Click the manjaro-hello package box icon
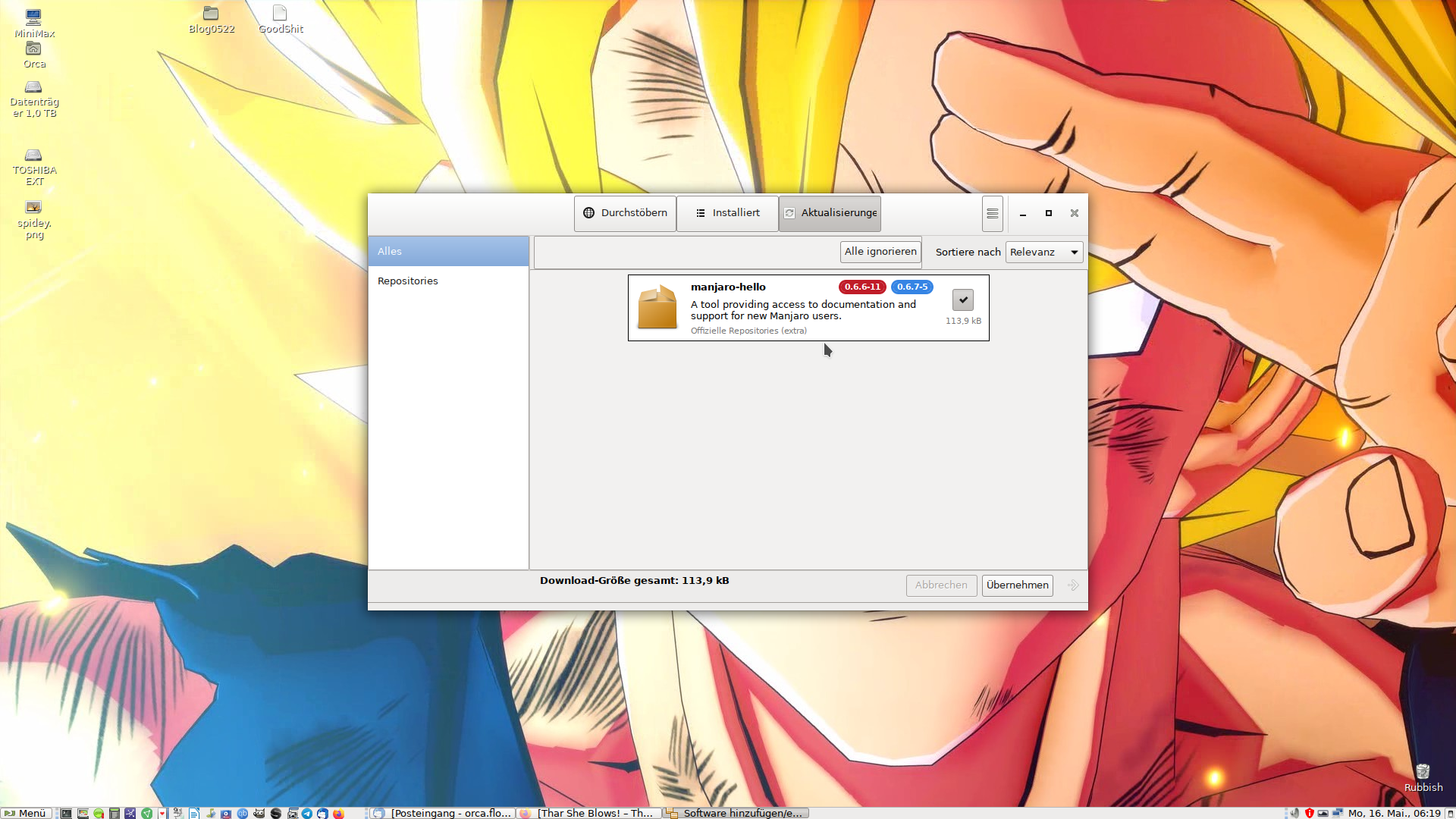The width and height of the screenshot is (1456, 819). click(657, 307)
